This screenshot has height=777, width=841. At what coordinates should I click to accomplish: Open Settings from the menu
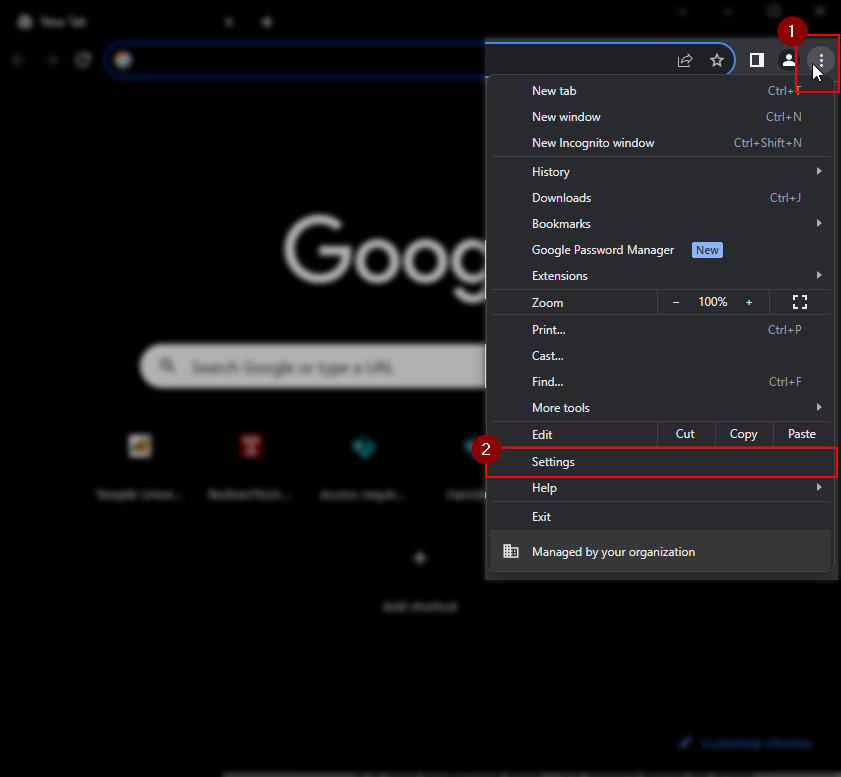click(x=554, y=462)
